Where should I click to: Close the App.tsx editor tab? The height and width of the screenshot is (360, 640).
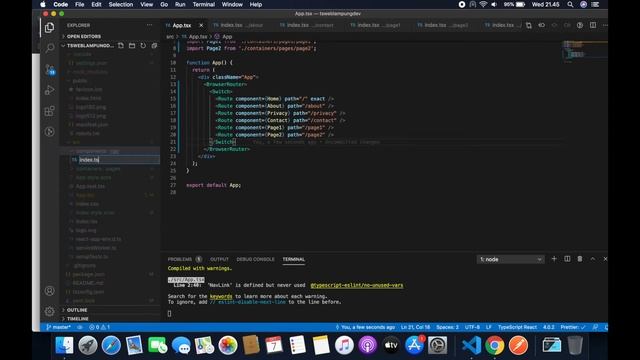[x=201, y=25]
